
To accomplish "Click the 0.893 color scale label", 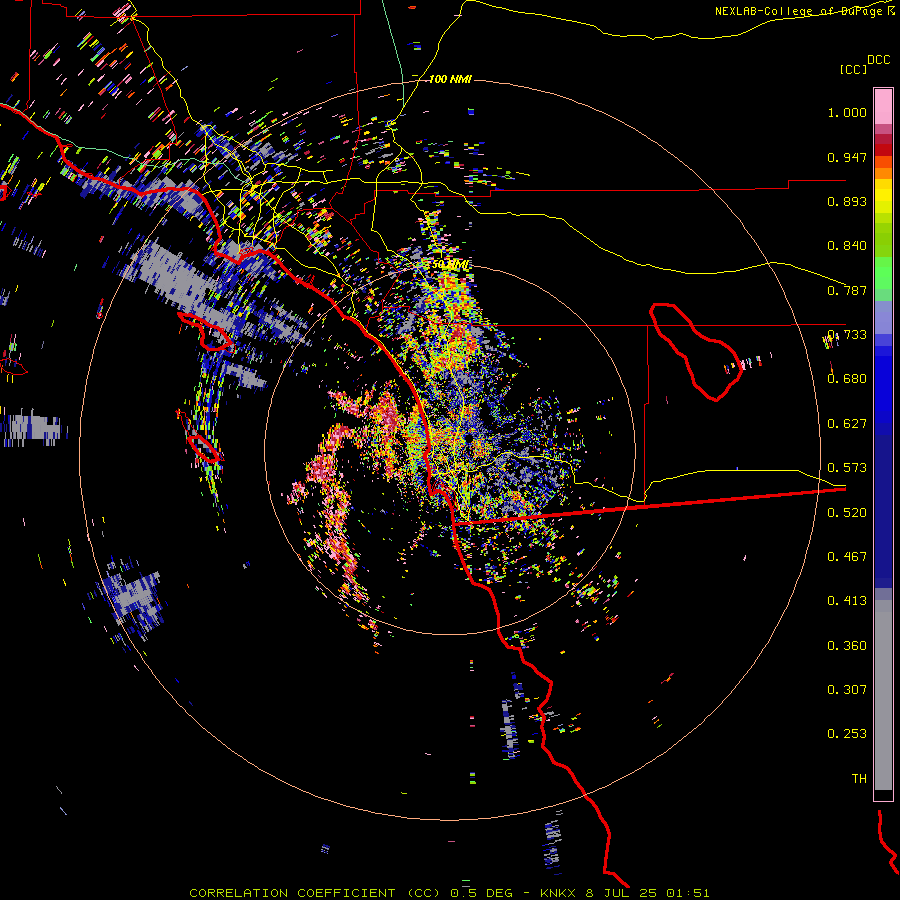I will click(847, 201).
